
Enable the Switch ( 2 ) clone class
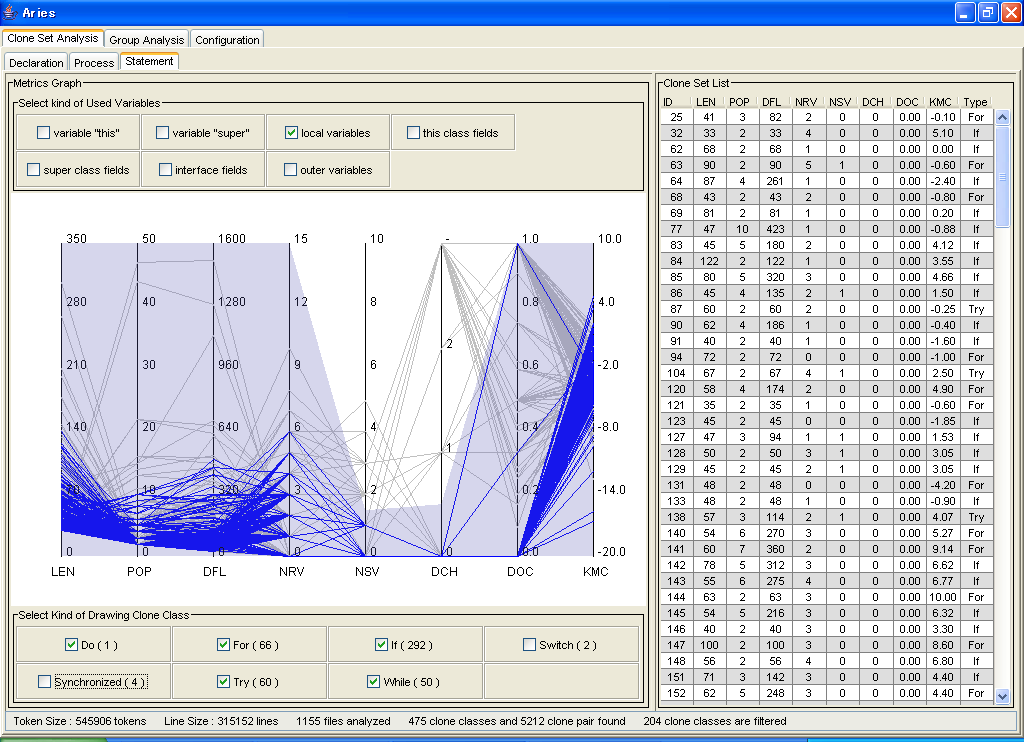[529, 645]
